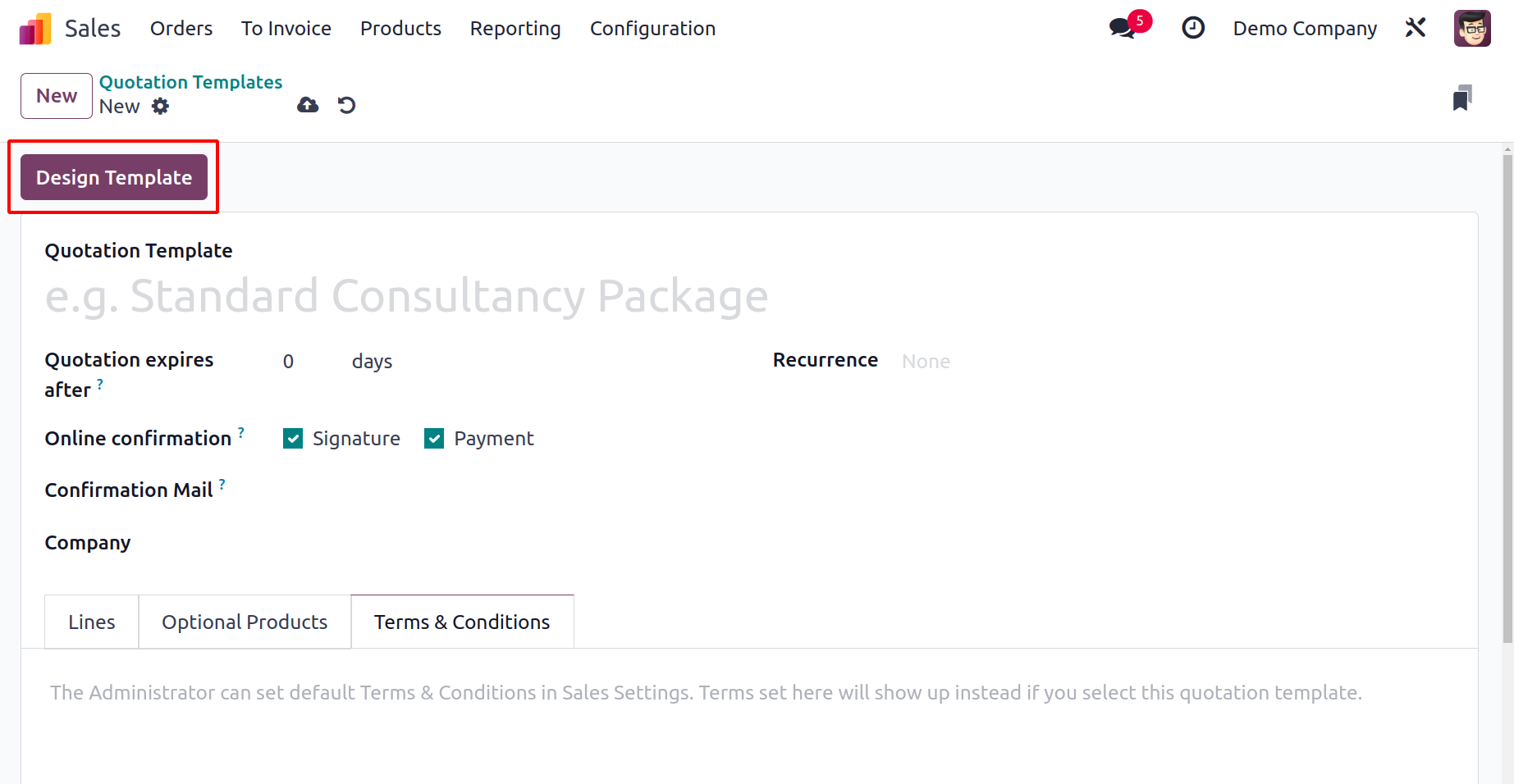Viewport: 1514px width, 784px height.
Task: Click the bookmark icon at top right
Action: [x=1462, y=98]
